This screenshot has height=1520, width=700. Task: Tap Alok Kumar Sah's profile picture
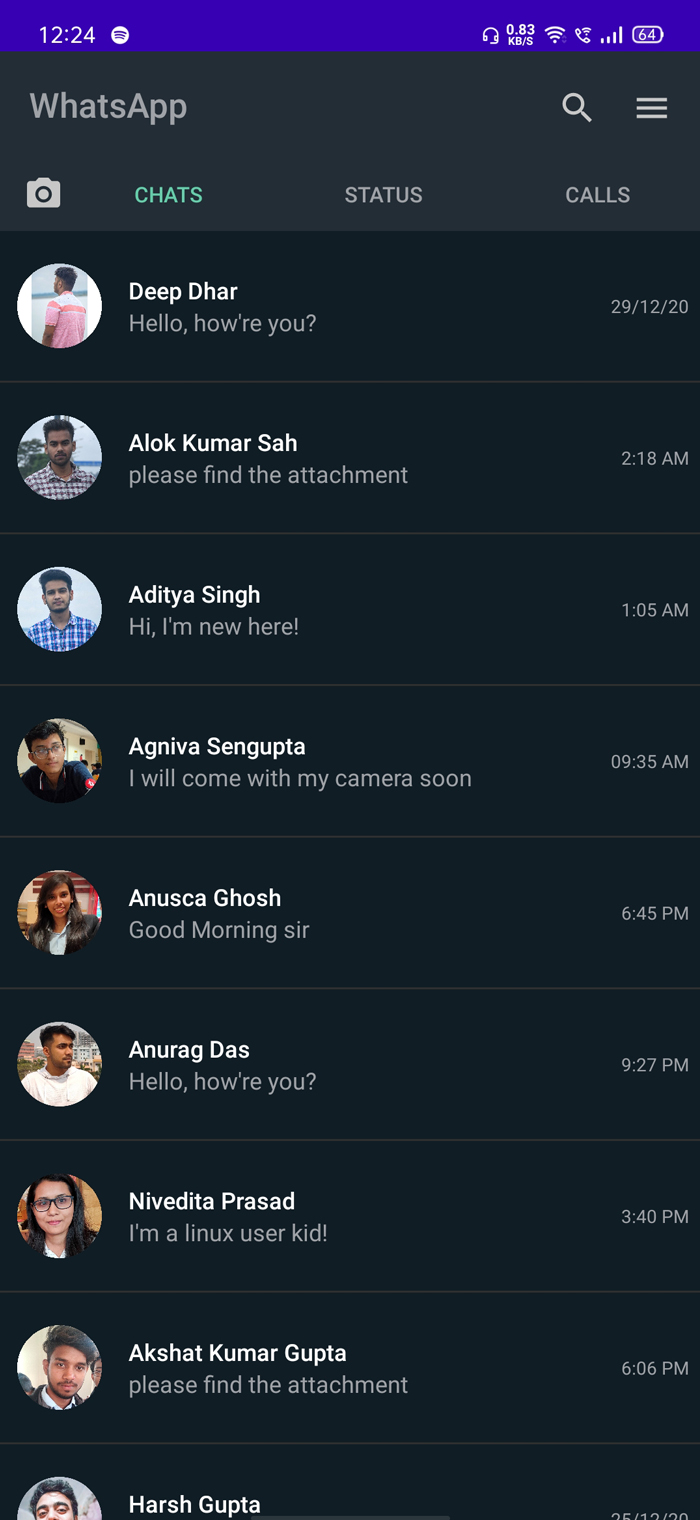[59, 457]
